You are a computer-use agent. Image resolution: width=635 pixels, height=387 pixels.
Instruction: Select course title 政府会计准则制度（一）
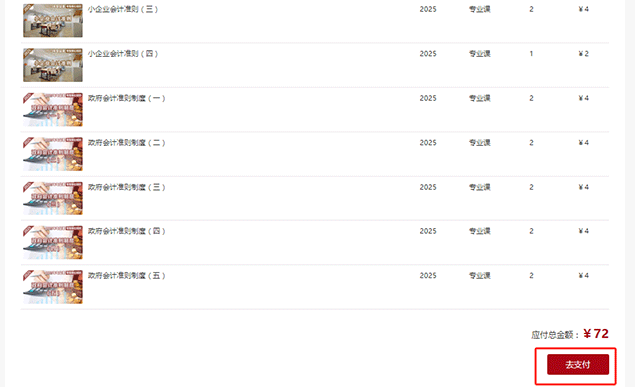point(127,98)
